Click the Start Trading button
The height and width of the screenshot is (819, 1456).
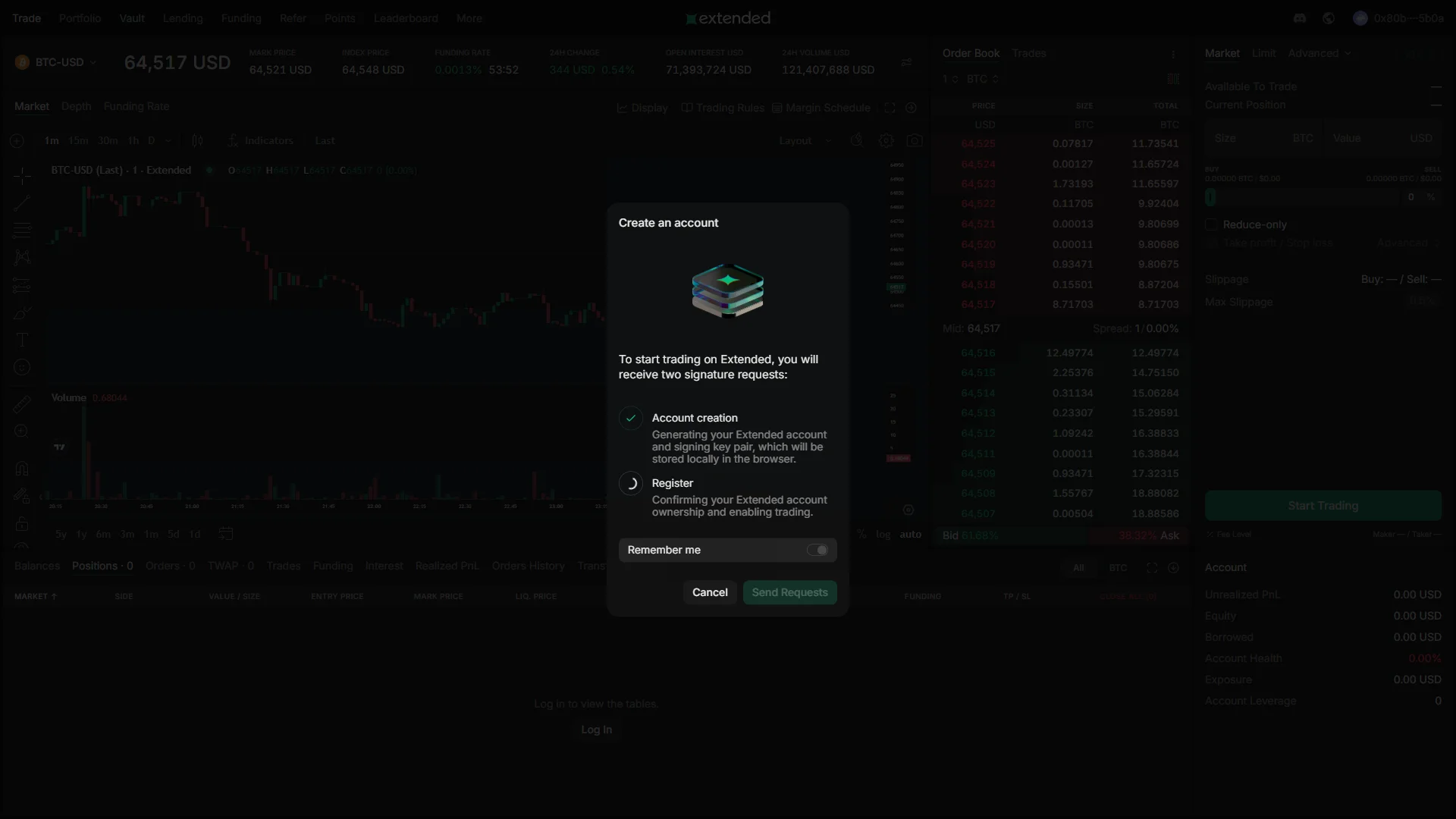[x=1323, y=506]
